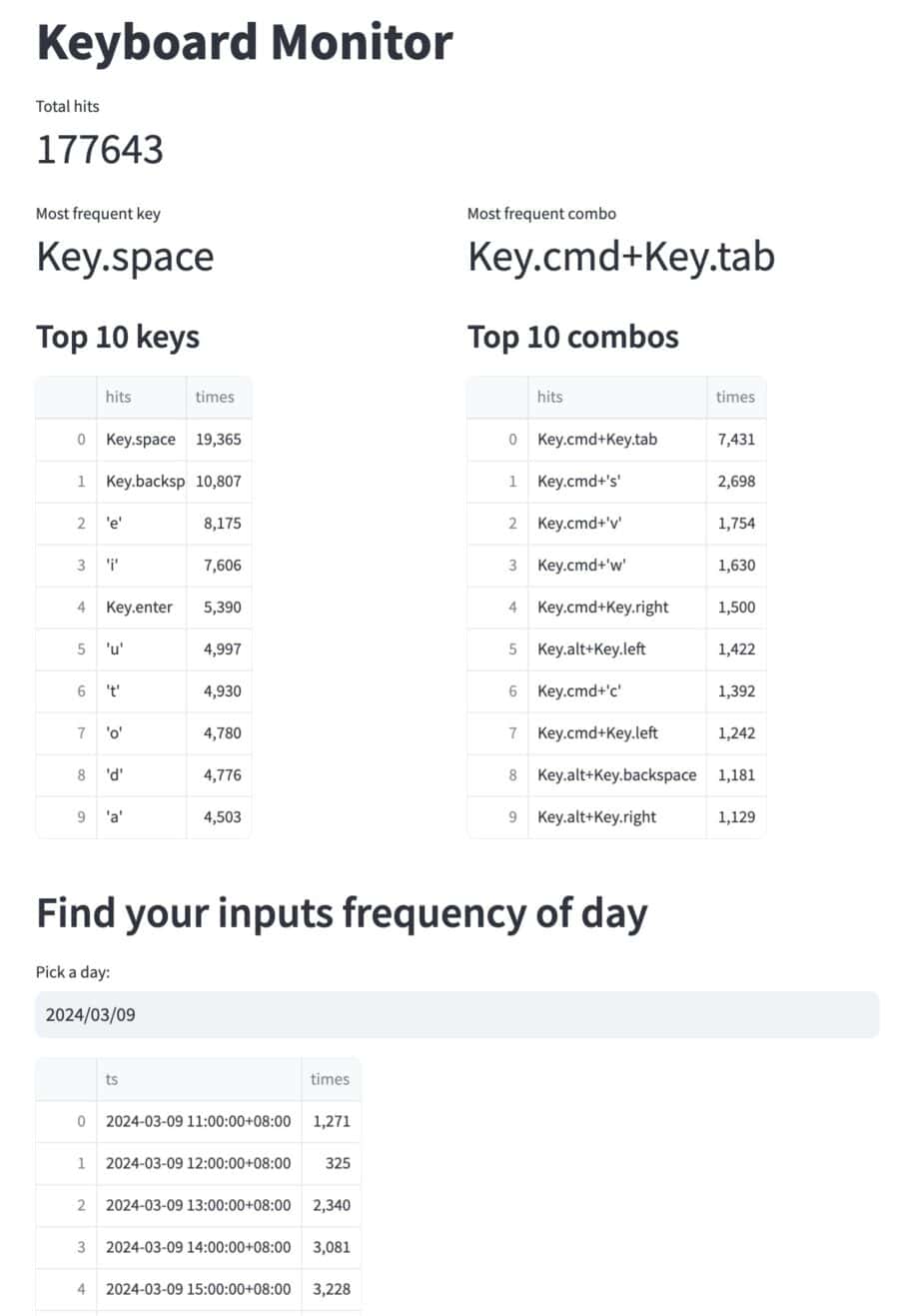899x1316 pixels.
Task: Select row 0 of the daily frequency table
Action: pos(197,1121)
